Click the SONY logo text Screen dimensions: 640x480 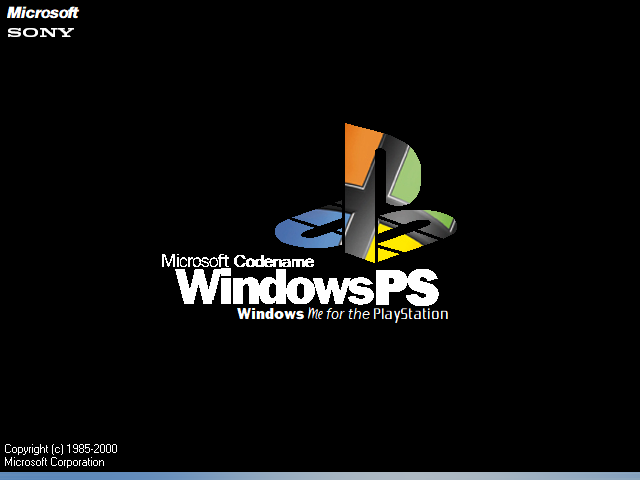point(40,32)
